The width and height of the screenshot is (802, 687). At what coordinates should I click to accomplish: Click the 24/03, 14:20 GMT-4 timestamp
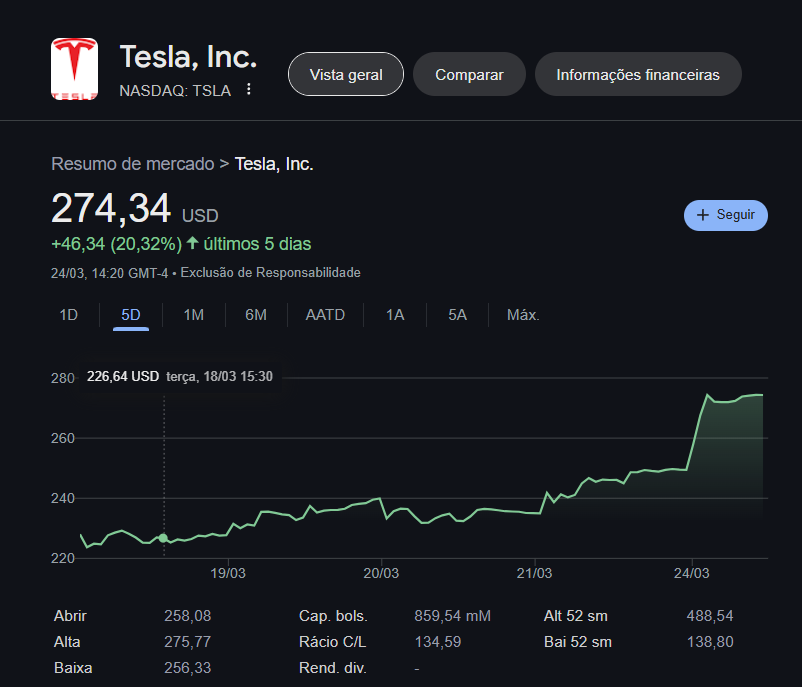109,273
